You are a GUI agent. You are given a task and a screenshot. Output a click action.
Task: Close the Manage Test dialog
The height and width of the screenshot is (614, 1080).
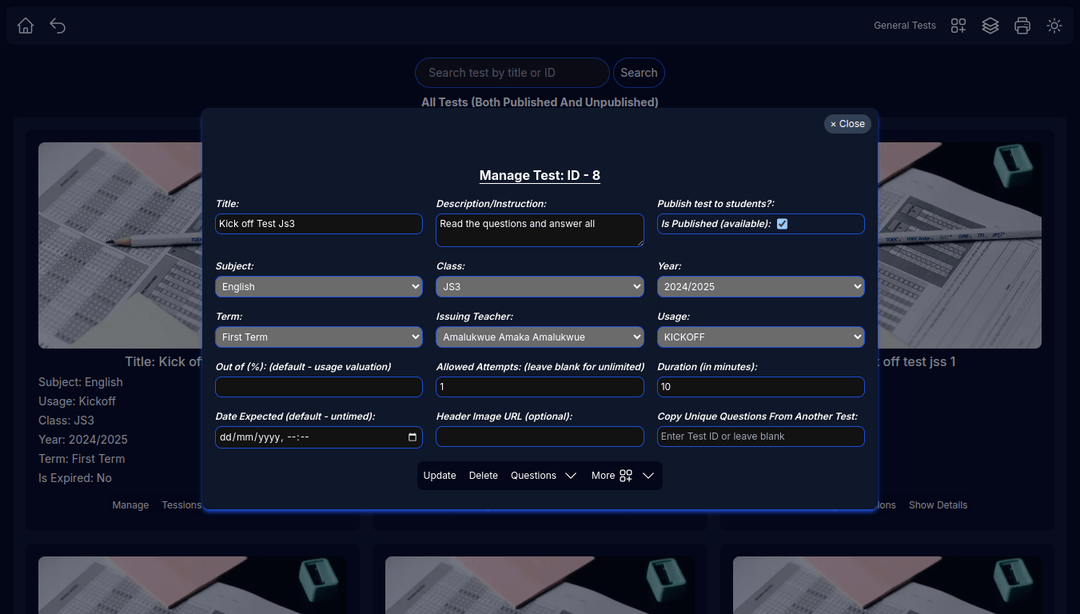[847, 124]
